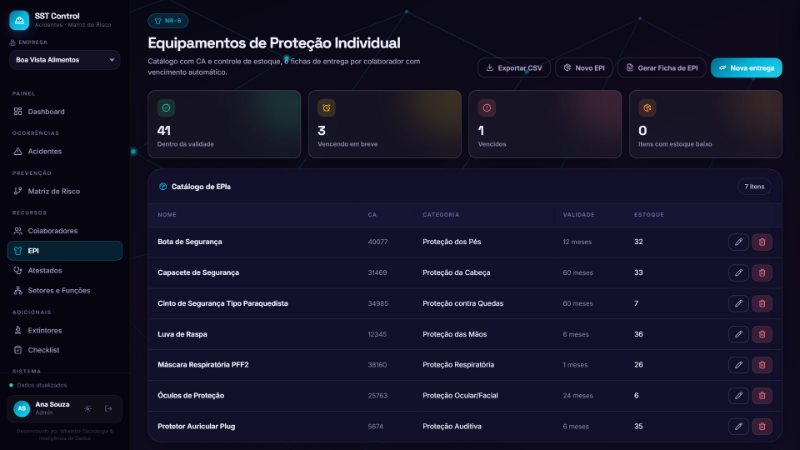This screenshot has height=450, width=800.
Task: Click the Proteção da Cabeça category cell
Action: tap(456, 272)
